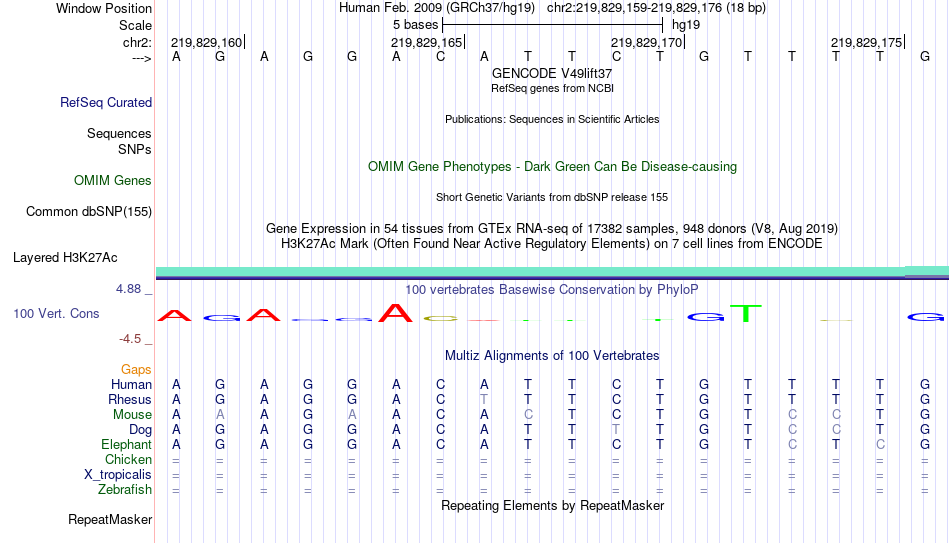Click the tall green T PhyloP logo letter
Screen dimensions: 950x543
746,313
